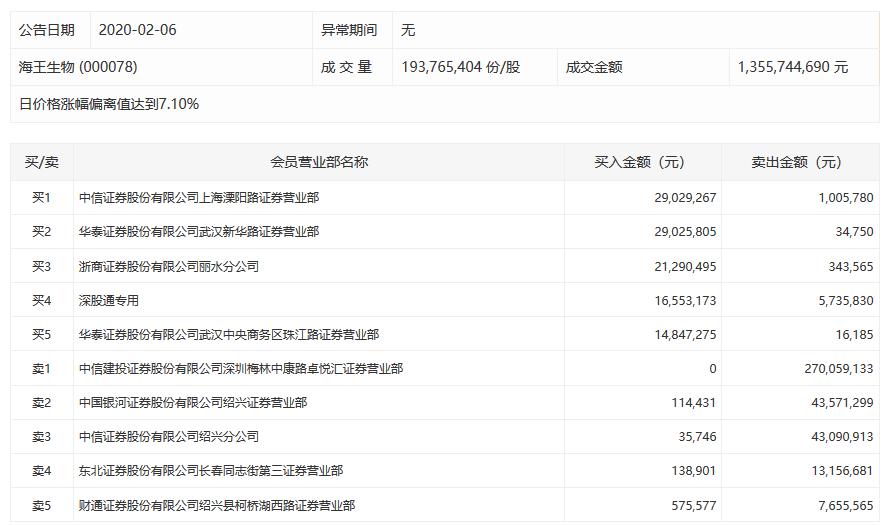Click the 深股通专用 entry
This screenshot has height=525, width=884.
pos(109,301)
